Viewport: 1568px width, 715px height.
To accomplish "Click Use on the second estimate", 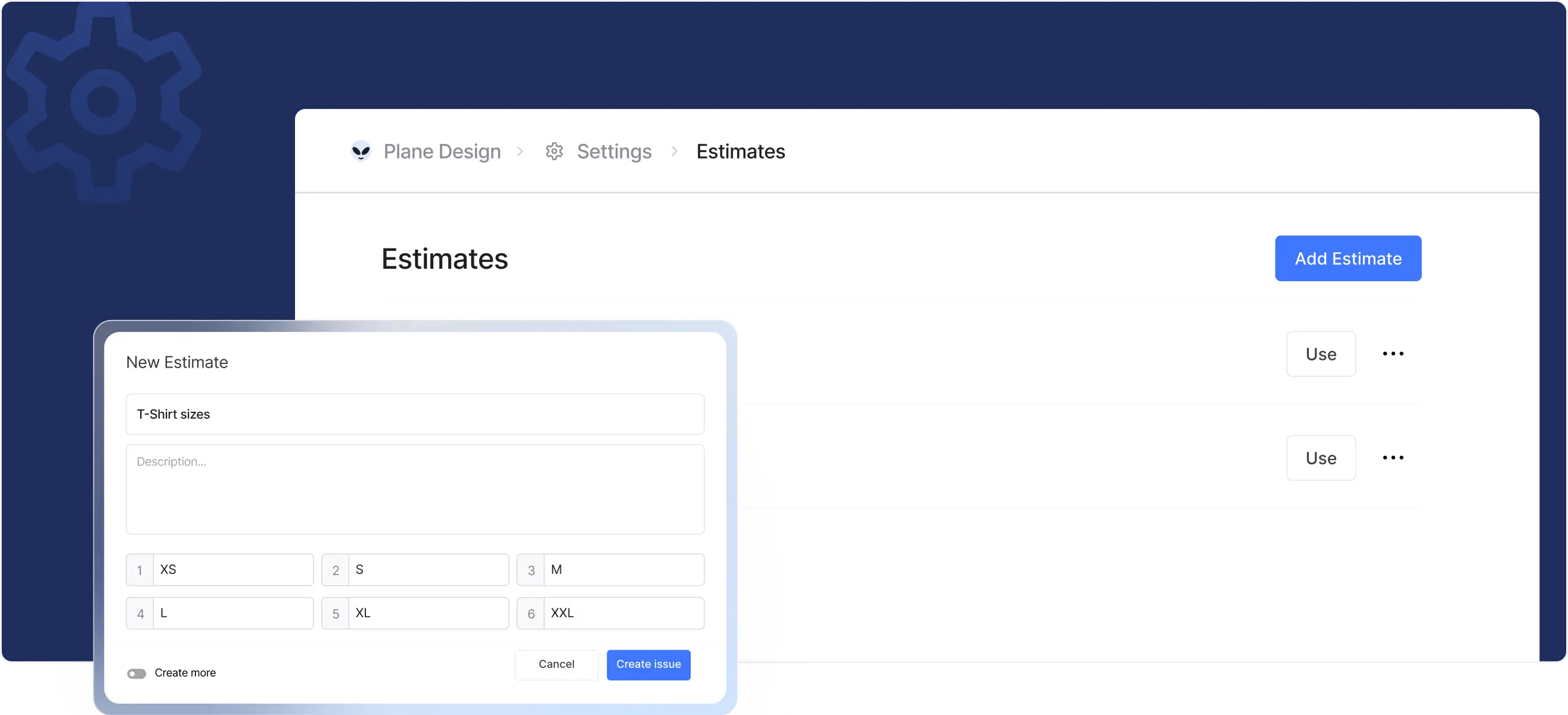I will coord(1320,458).
